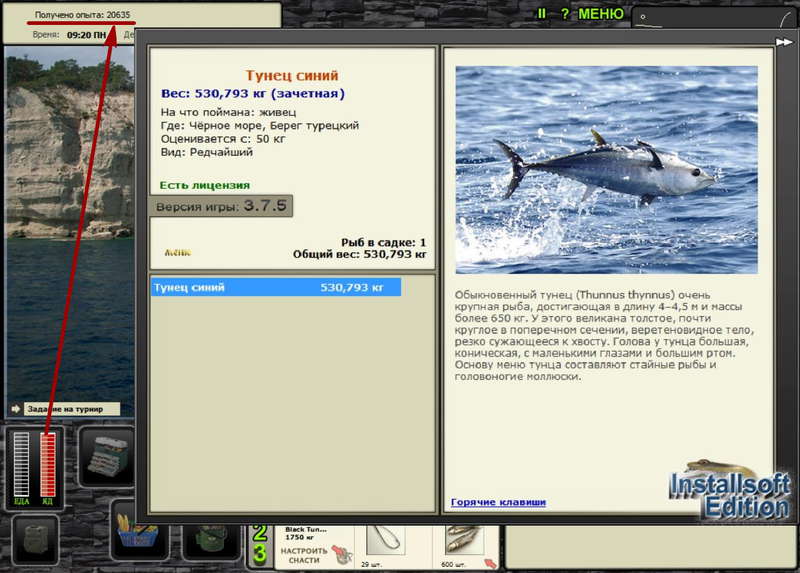Click the ЕДА food level bar
Screen dimensions: 800x573
[21, 464]
